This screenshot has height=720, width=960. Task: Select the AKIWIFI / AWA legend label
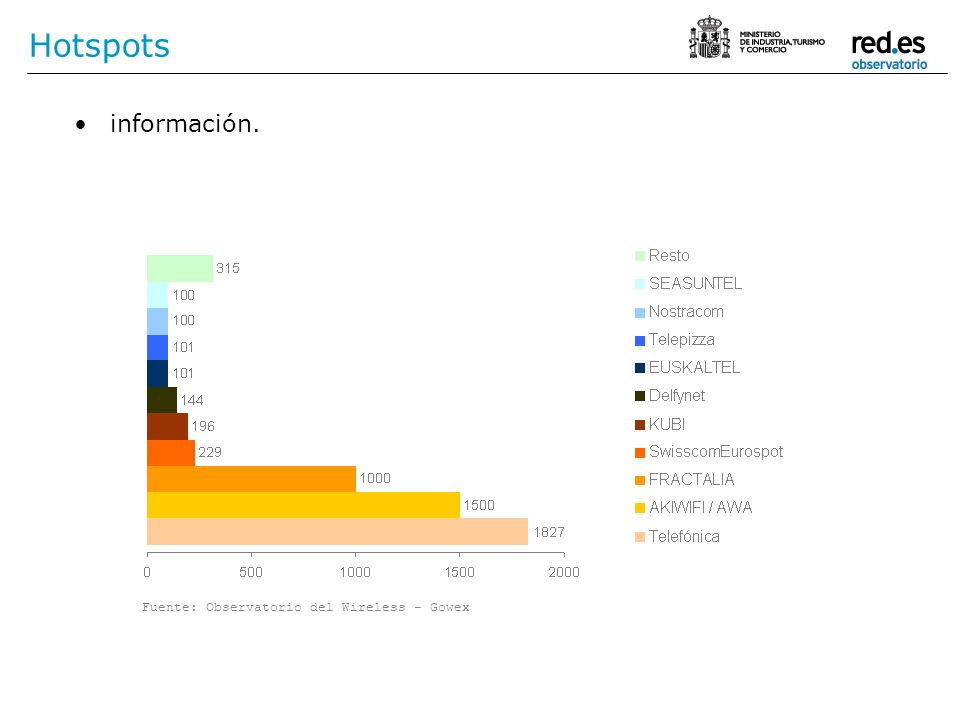700,508
